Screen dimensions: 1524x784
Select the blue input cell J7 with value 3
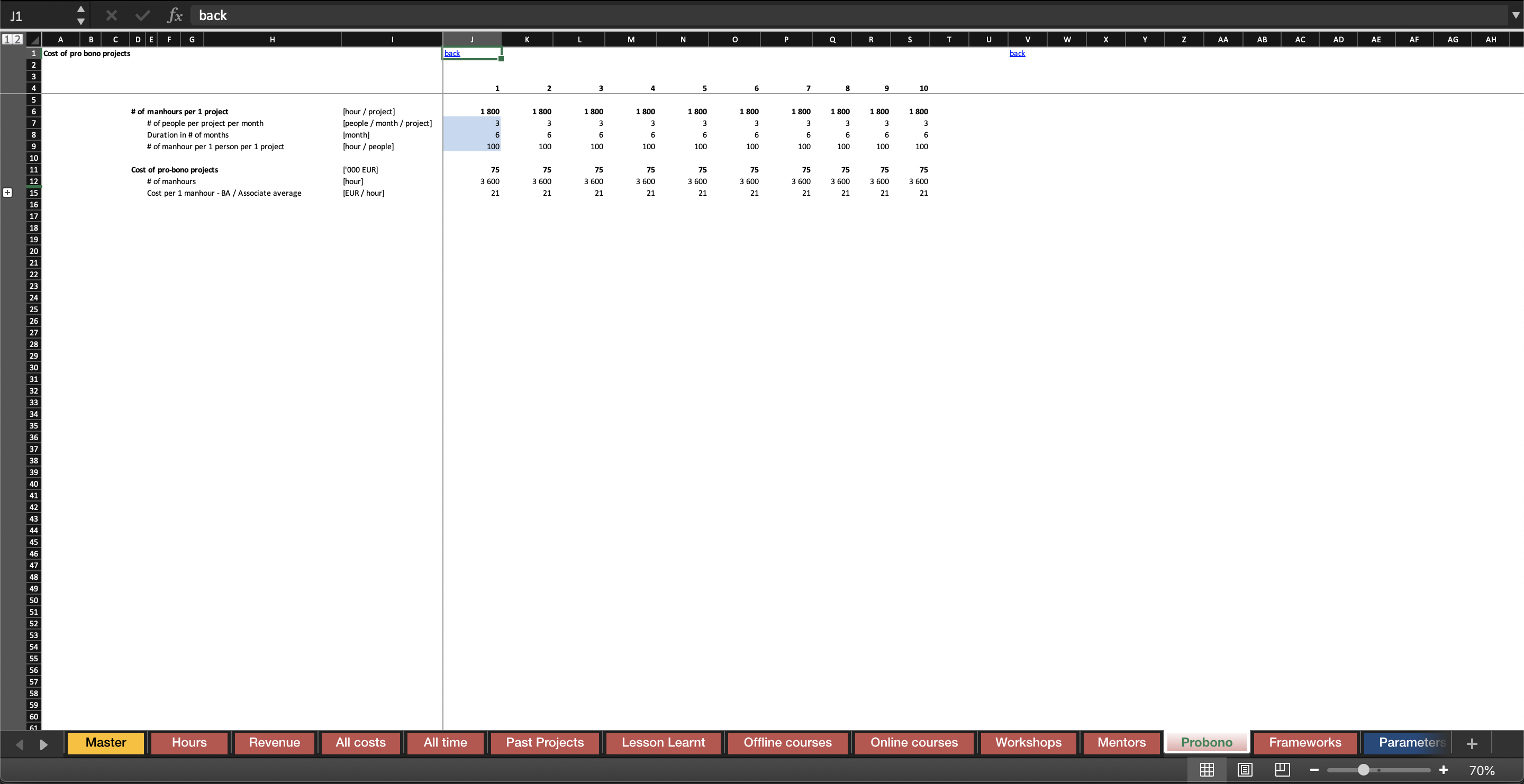(x=472, y=123)
